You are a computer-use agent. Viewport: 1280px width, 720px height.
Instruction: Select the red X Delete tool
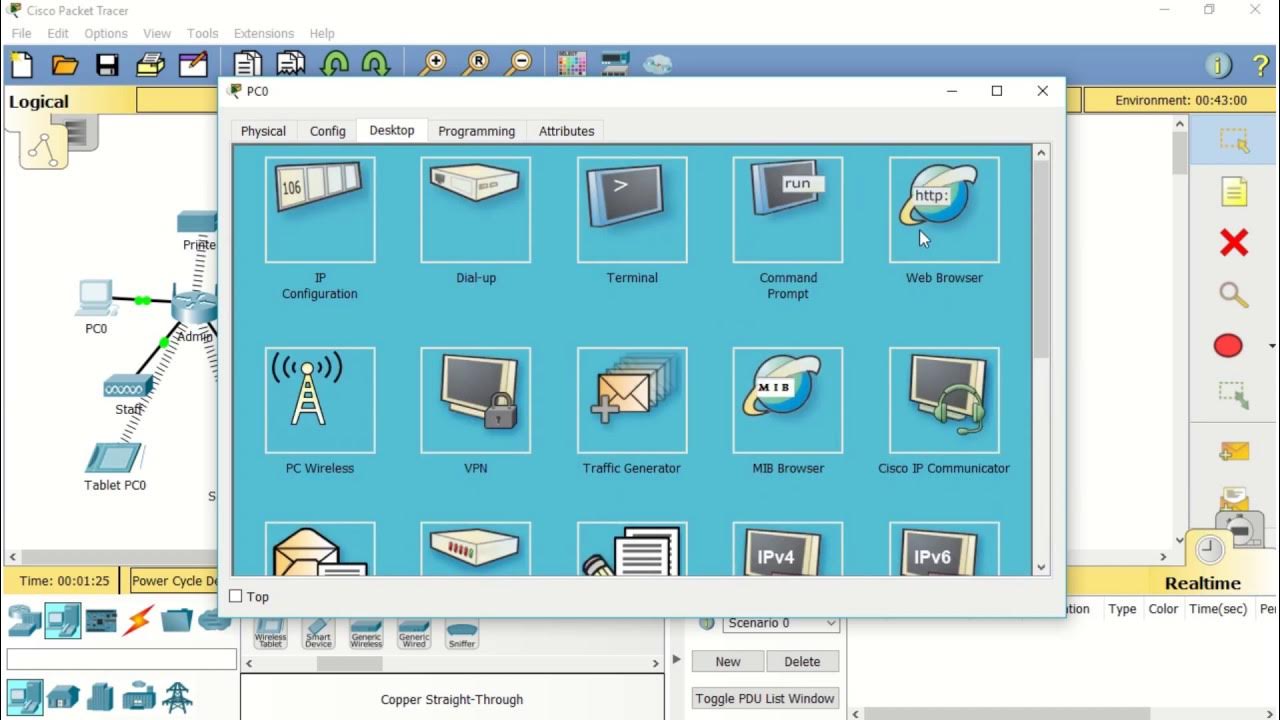pyautogui.click(x=1234, y=242)
